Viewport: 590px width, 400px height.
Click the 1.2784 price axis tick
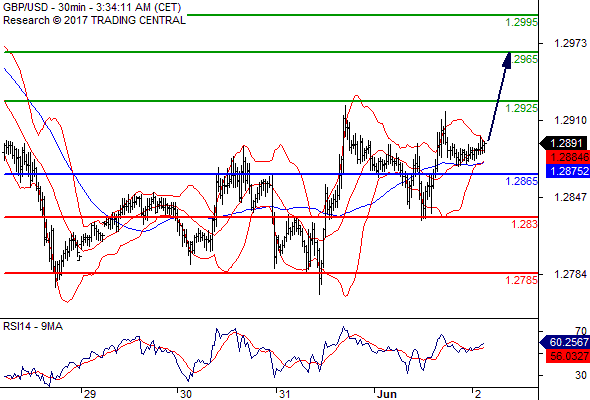570,274
